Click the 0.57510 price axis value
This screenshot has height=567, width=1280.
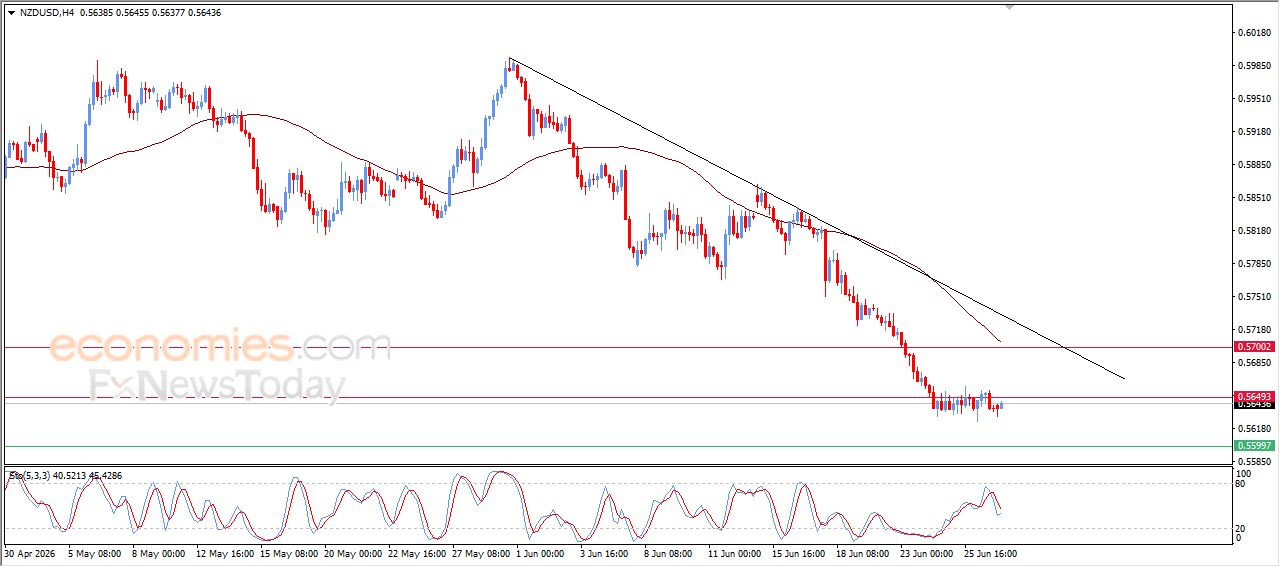click(x=1255, y=297)
